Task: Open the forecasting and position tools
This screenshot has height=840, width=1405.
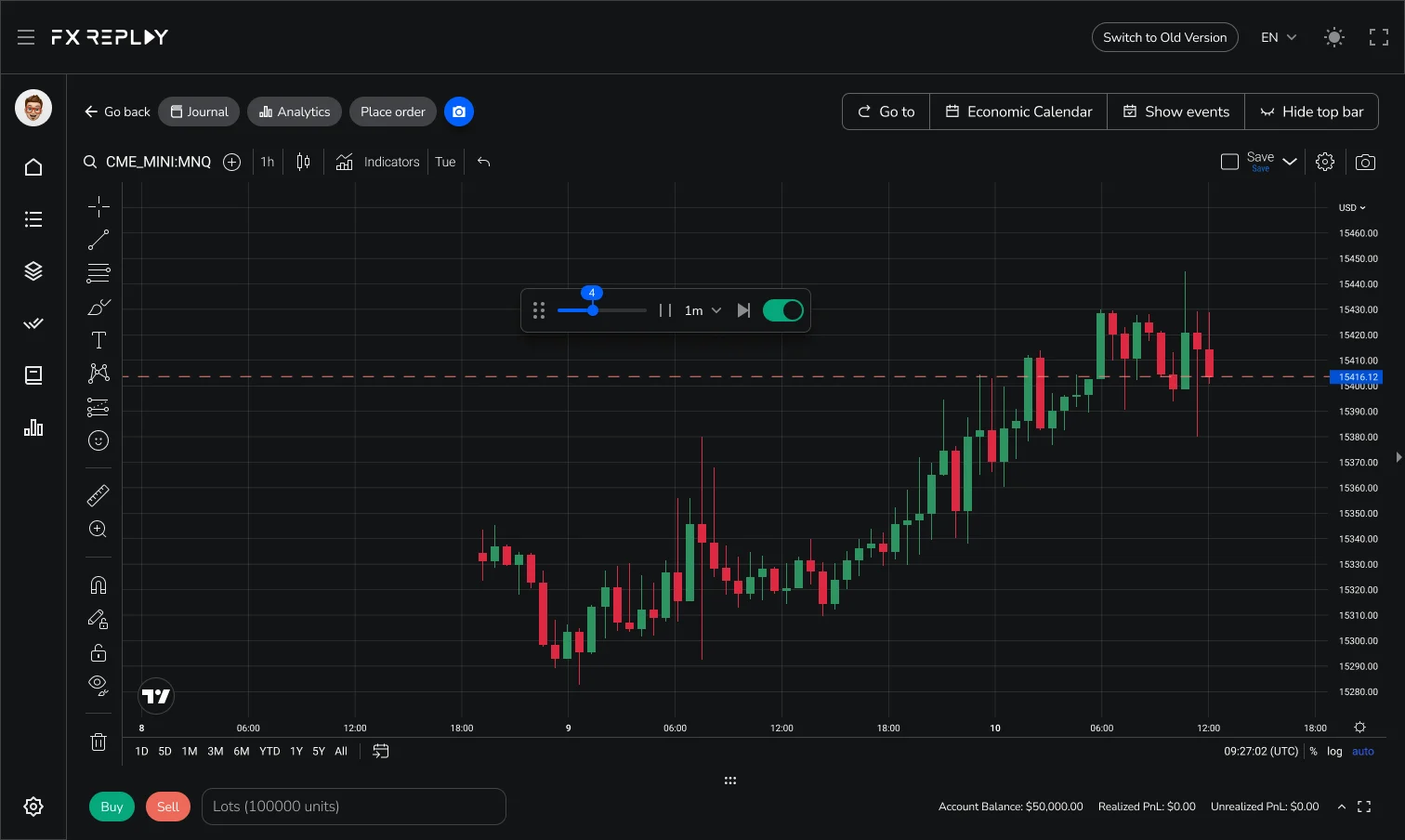Action: pyautogui.click(x=98, y=407)
